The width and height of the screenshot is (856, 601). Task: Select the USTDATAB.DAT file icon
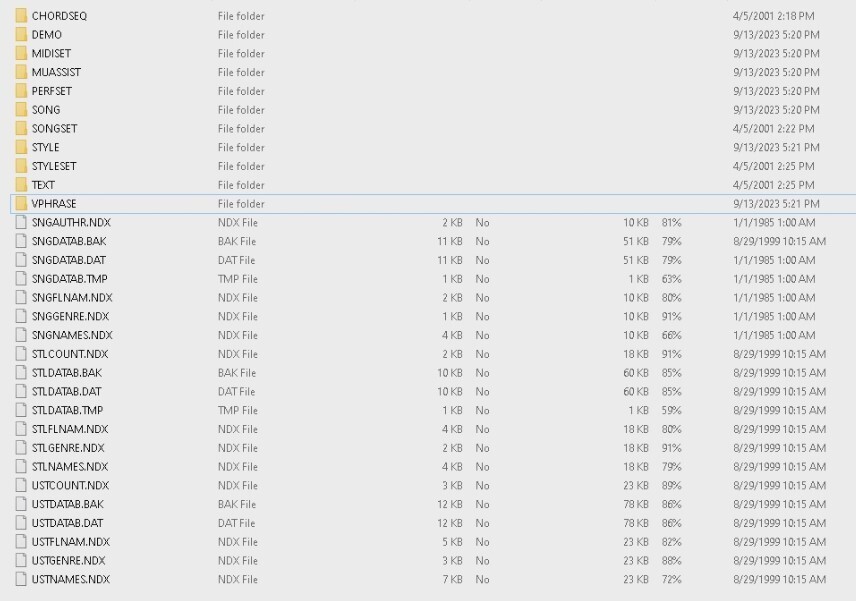21,523
